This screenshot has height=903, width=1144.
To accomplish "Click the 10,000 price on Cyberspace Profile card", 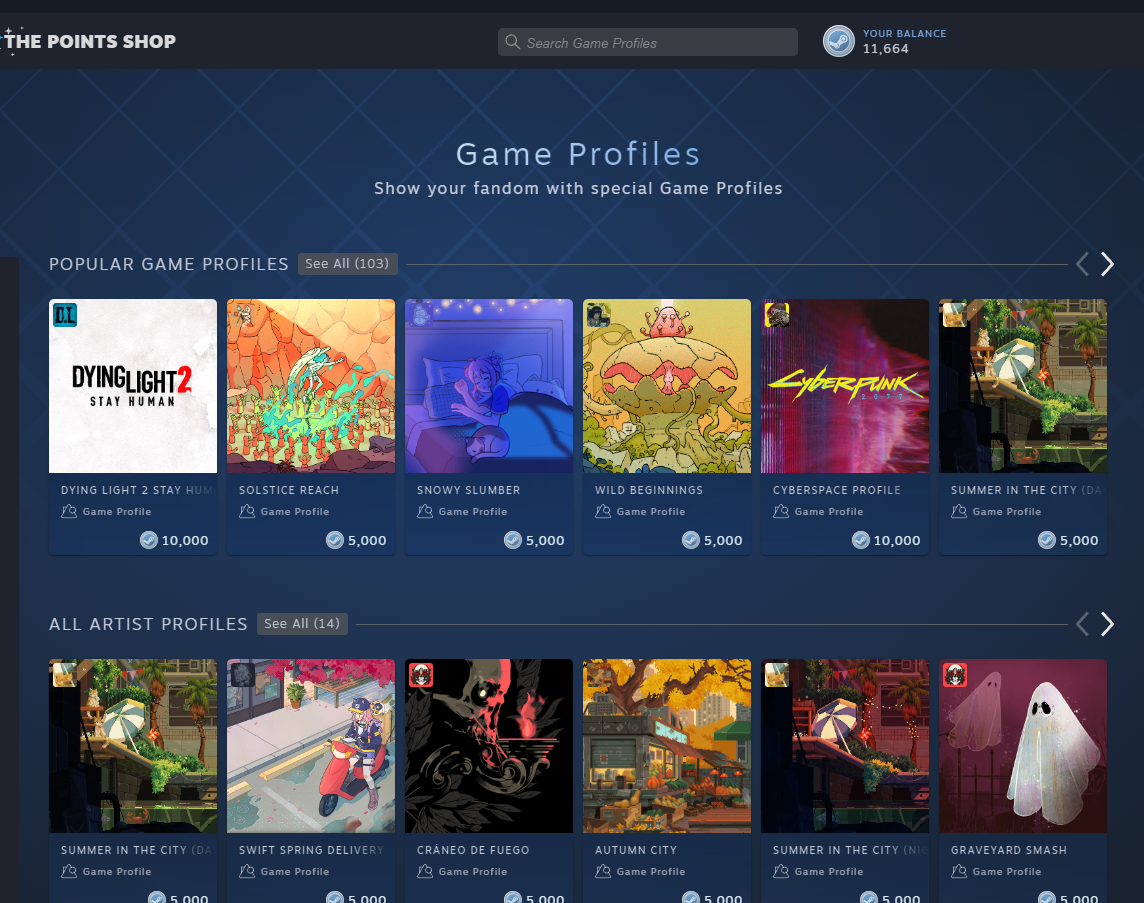I will tap(897, 540).
